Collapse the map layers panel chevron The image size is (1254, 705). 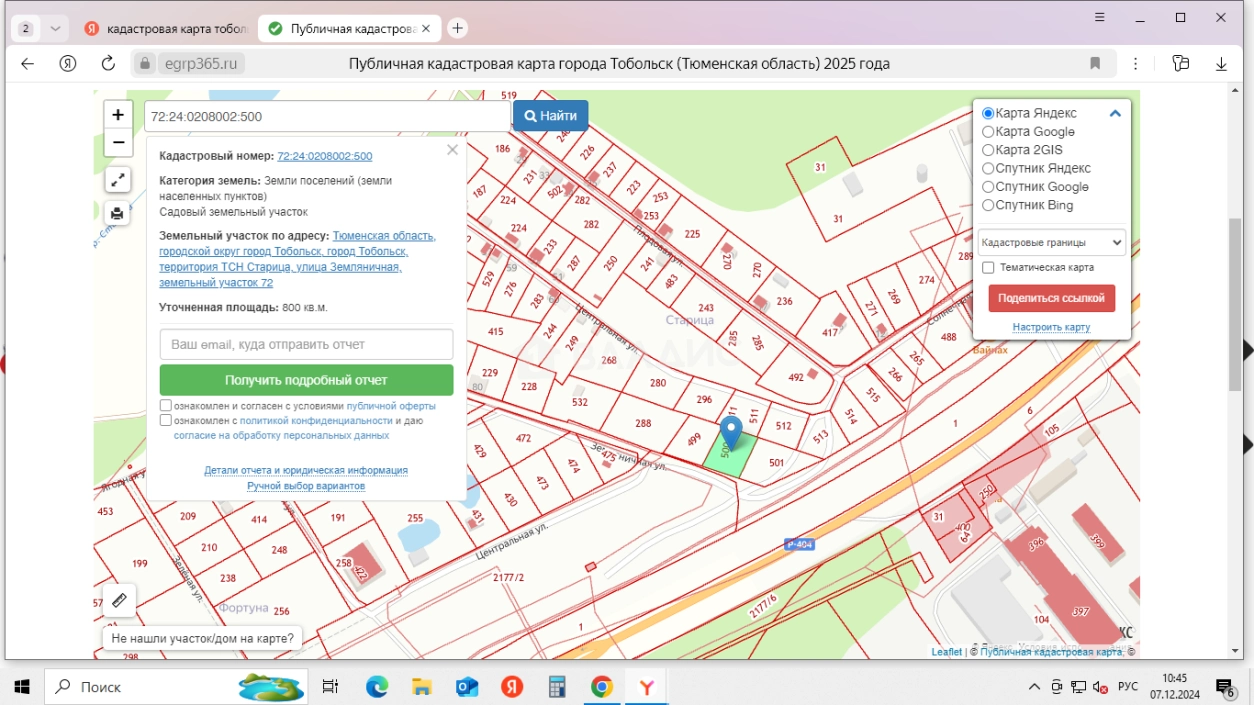tap(1115, 114)
